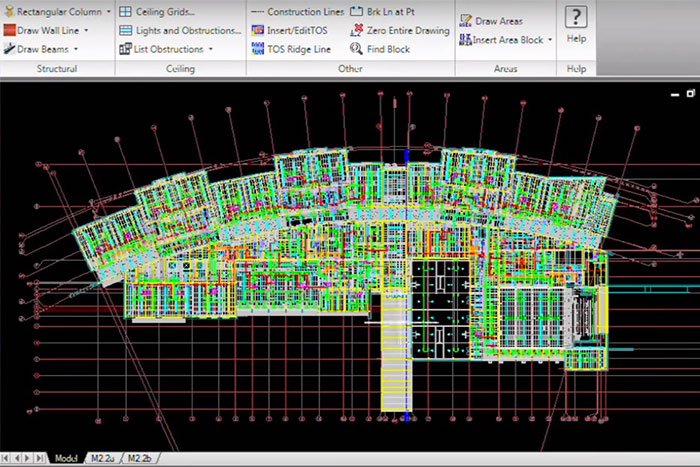Expand the Draw Wall Line dropdown arrow
This screenshot has height=467, width=700.
pyautogui.click(x=86, y=31)
